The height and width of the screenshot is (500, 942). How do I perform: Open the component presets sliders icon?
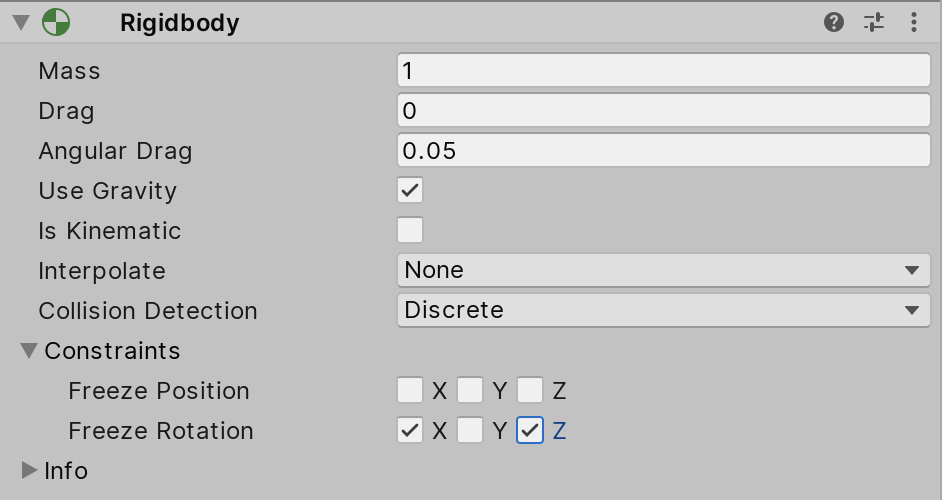click(874, 22)
